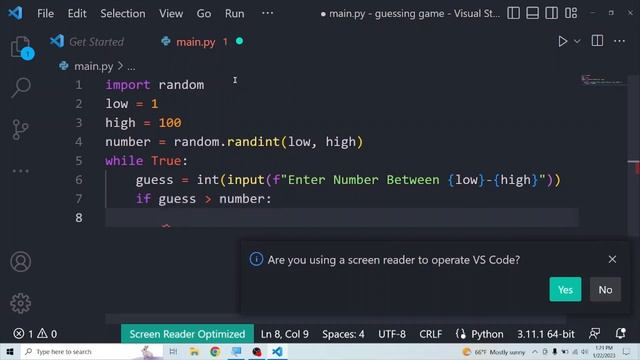640x360 pixels.
Task: Open the Search view in activity bar
Action: 20,87
